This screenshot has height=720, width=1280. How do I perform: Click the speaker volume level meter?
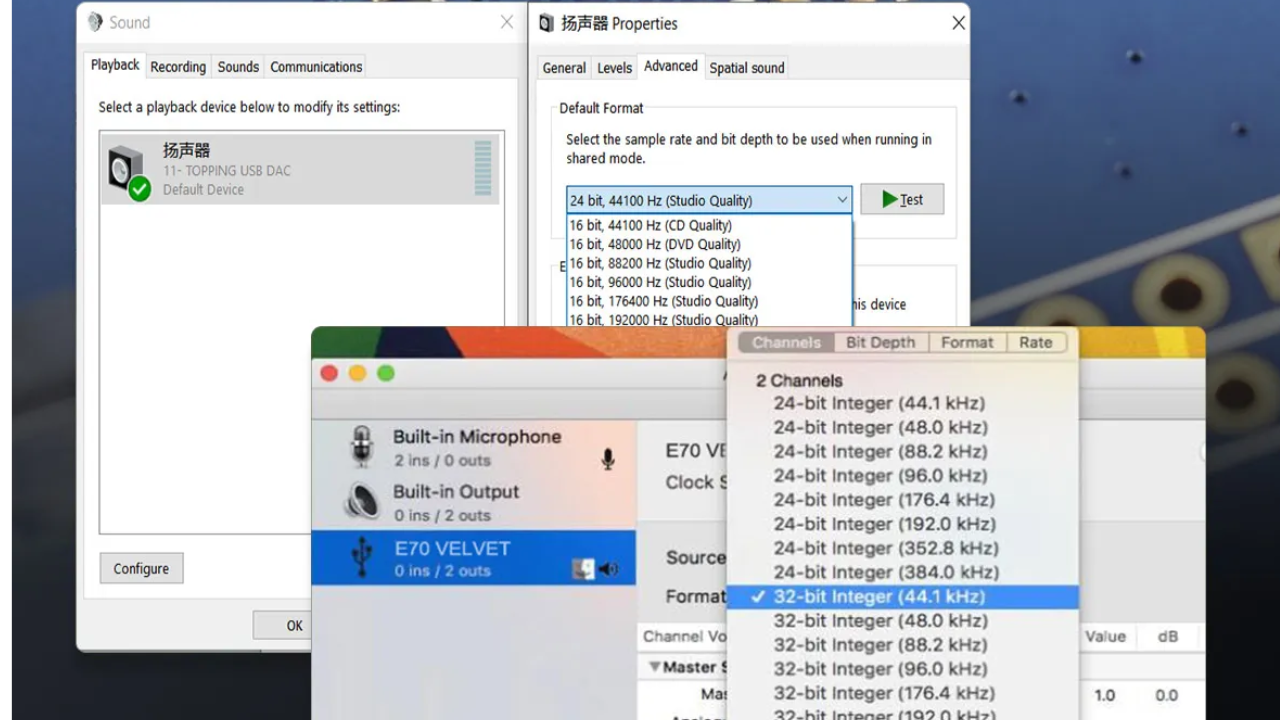tap(483, 168)
